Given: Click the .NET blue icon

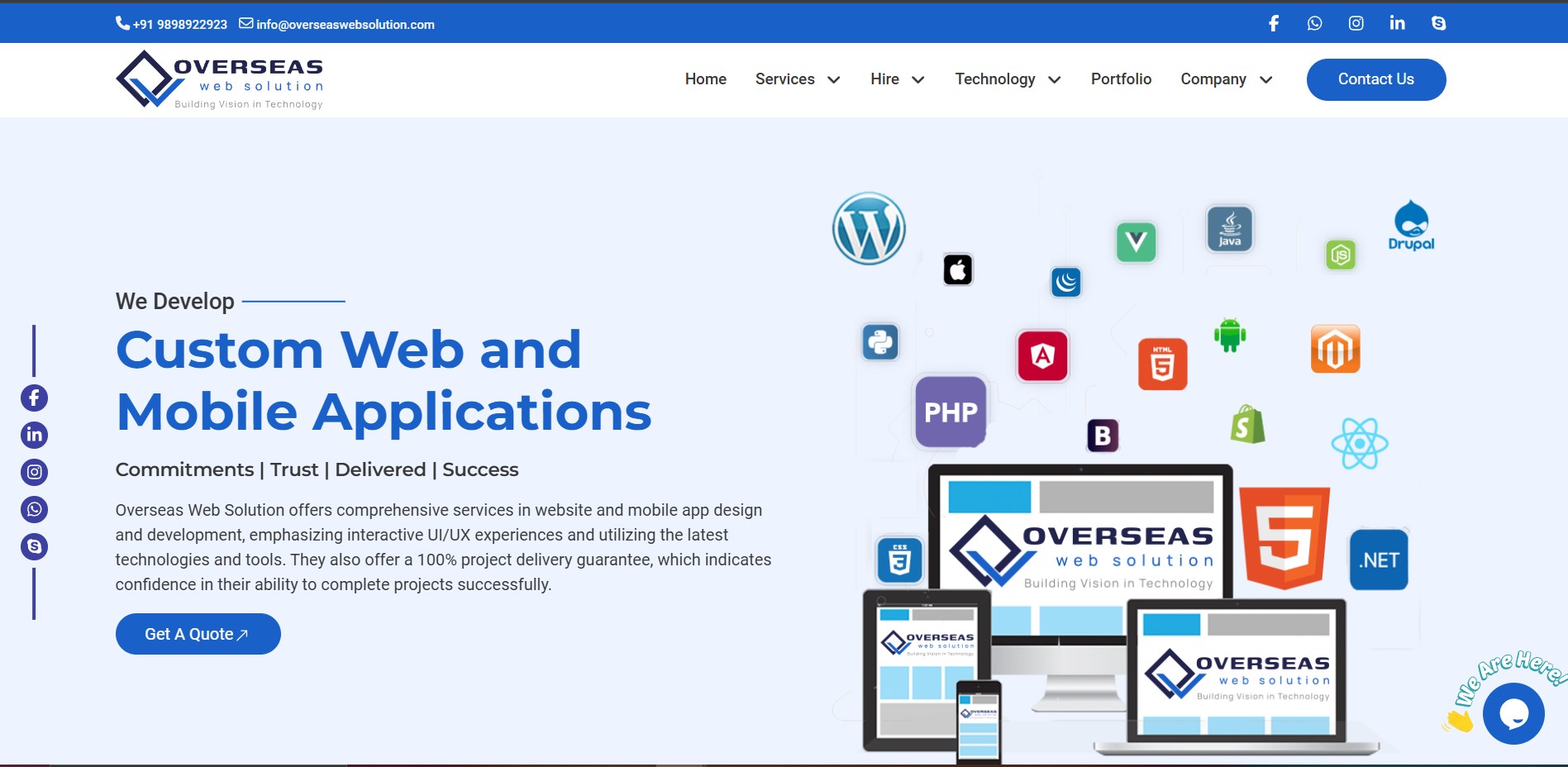Looking at the screenshot, I should [x=1379, y=560].
